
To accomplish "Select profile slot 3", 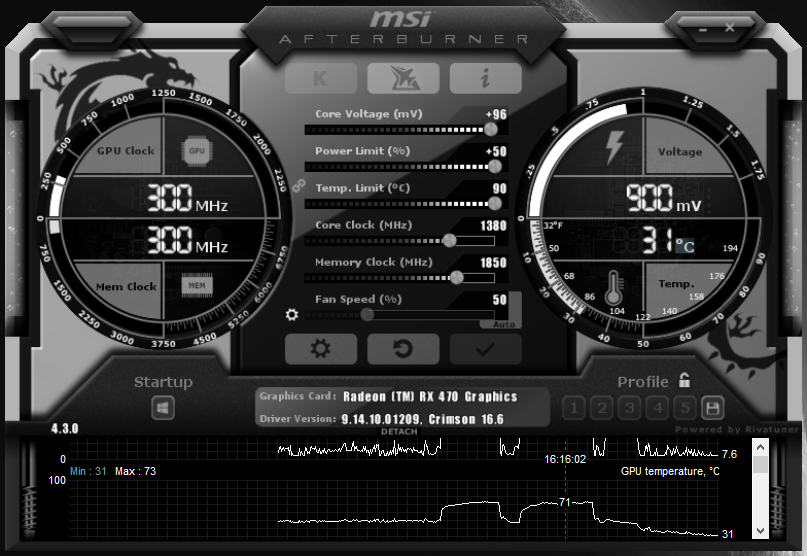I will coord(629,408).
